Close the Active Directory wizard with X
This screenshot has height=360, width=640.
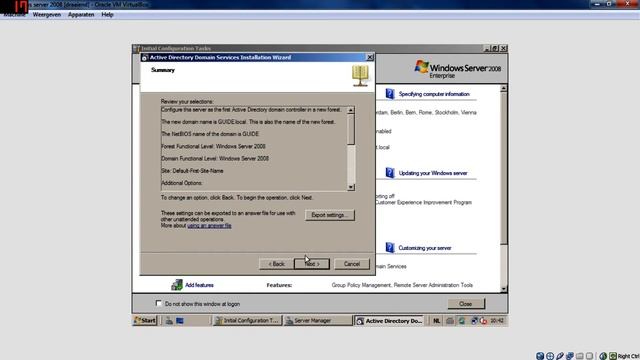[370, 58]
